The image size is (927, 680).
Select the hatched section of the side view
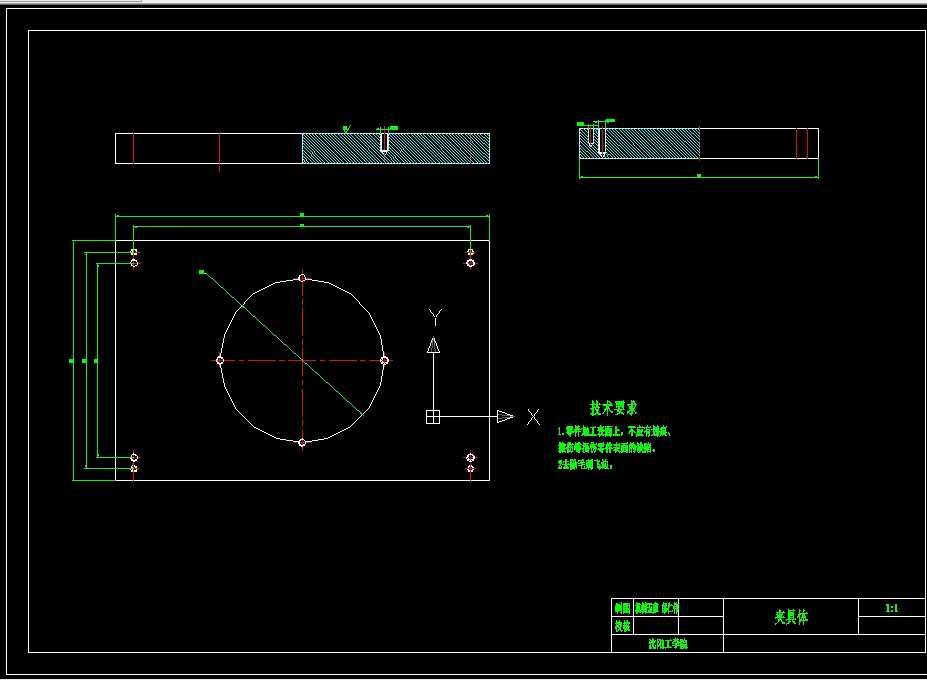click(x=640, y=144)
